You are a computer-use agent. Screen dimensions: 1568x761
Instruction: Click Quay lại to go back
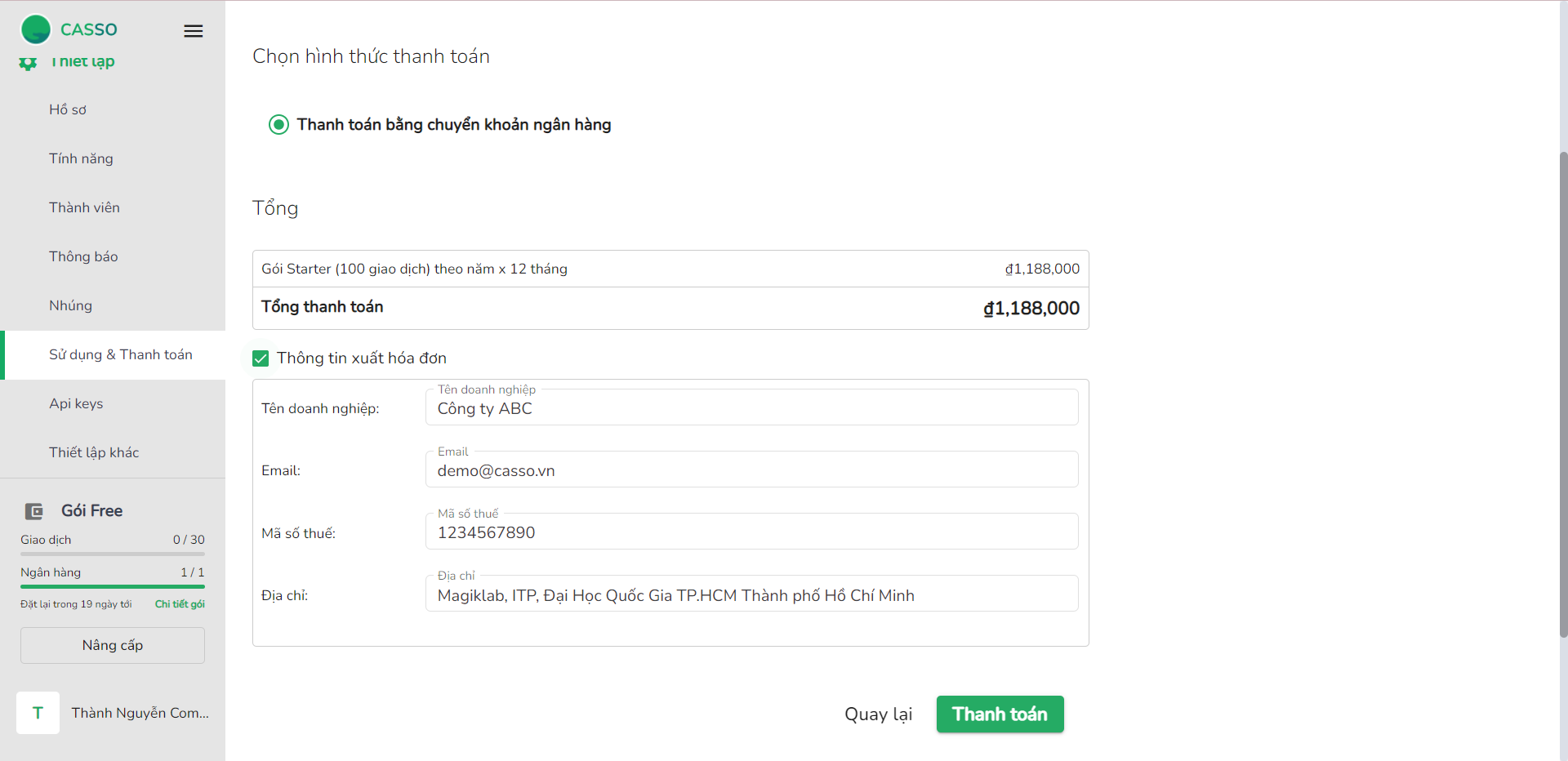[878, 714]
